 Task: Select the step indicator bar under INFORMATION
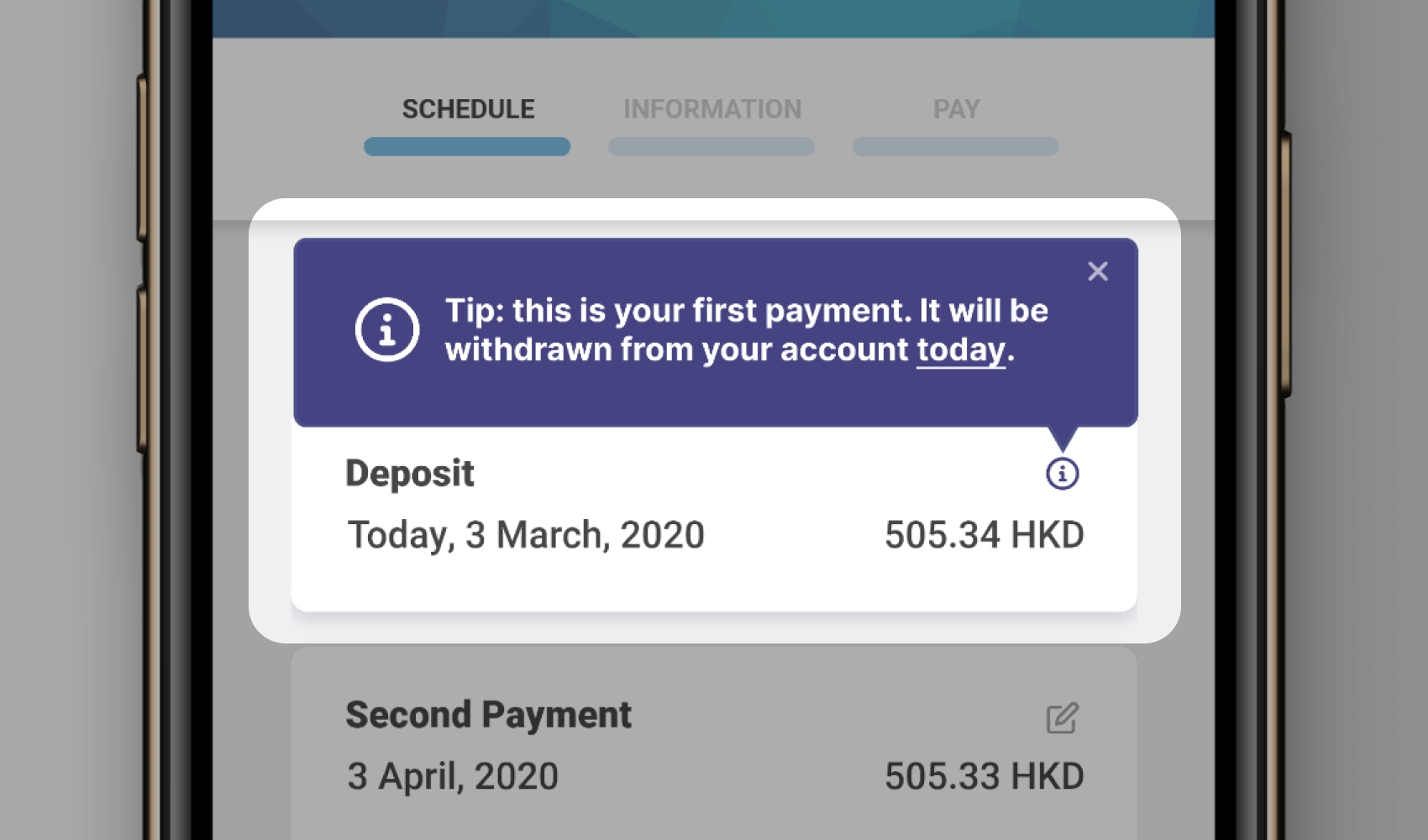(x=711, y=147)
